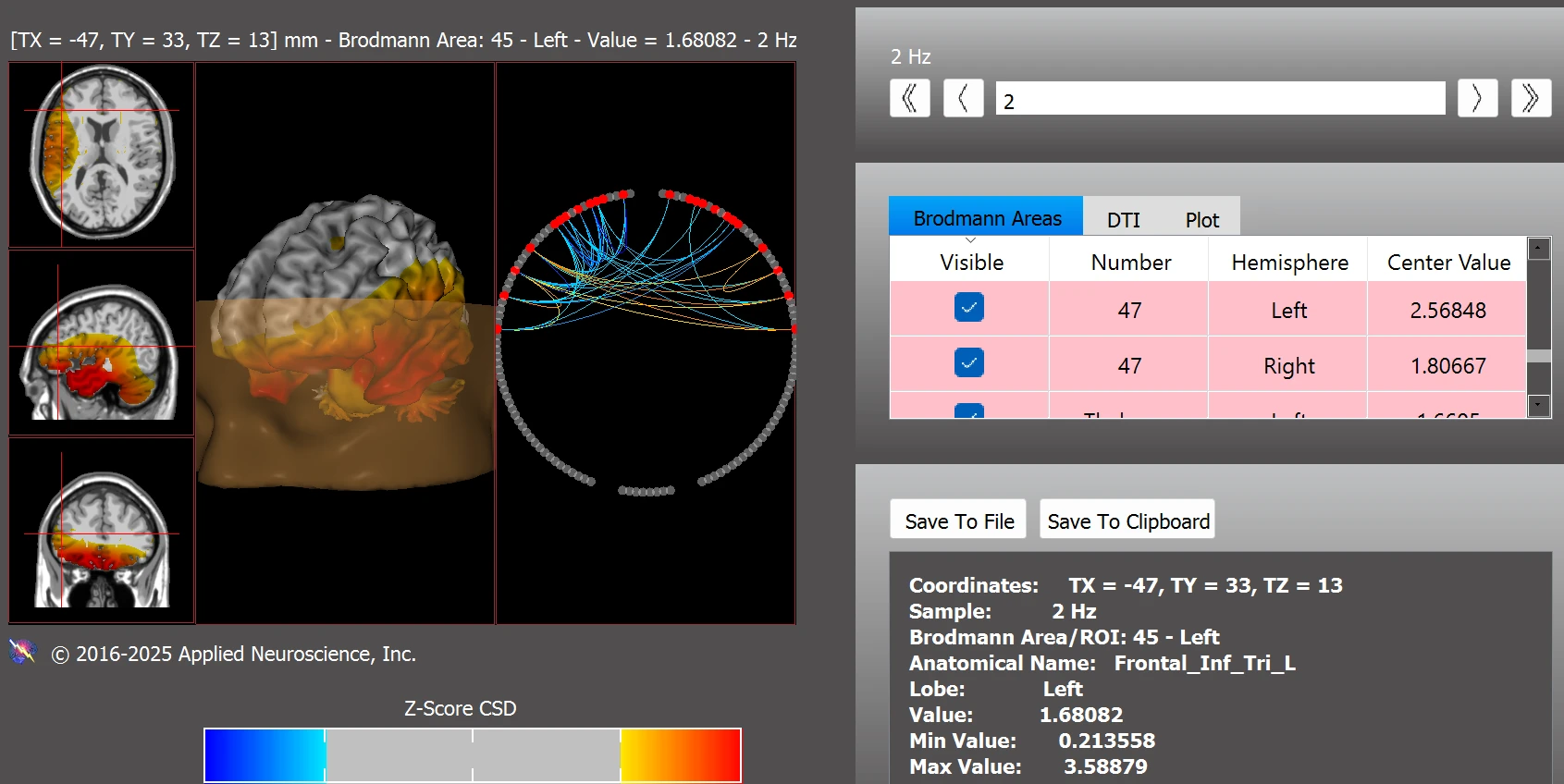Click the axial brain slice thumbnail
Screen dimensions: 1564x784
(102, 155)
